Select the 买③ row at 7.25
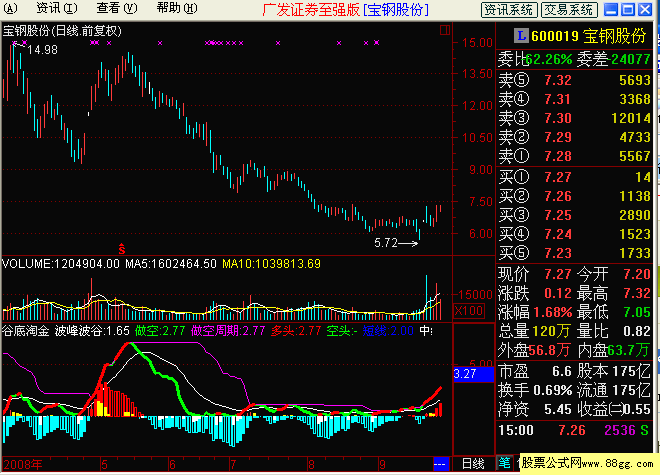 [x=575, y=215]
